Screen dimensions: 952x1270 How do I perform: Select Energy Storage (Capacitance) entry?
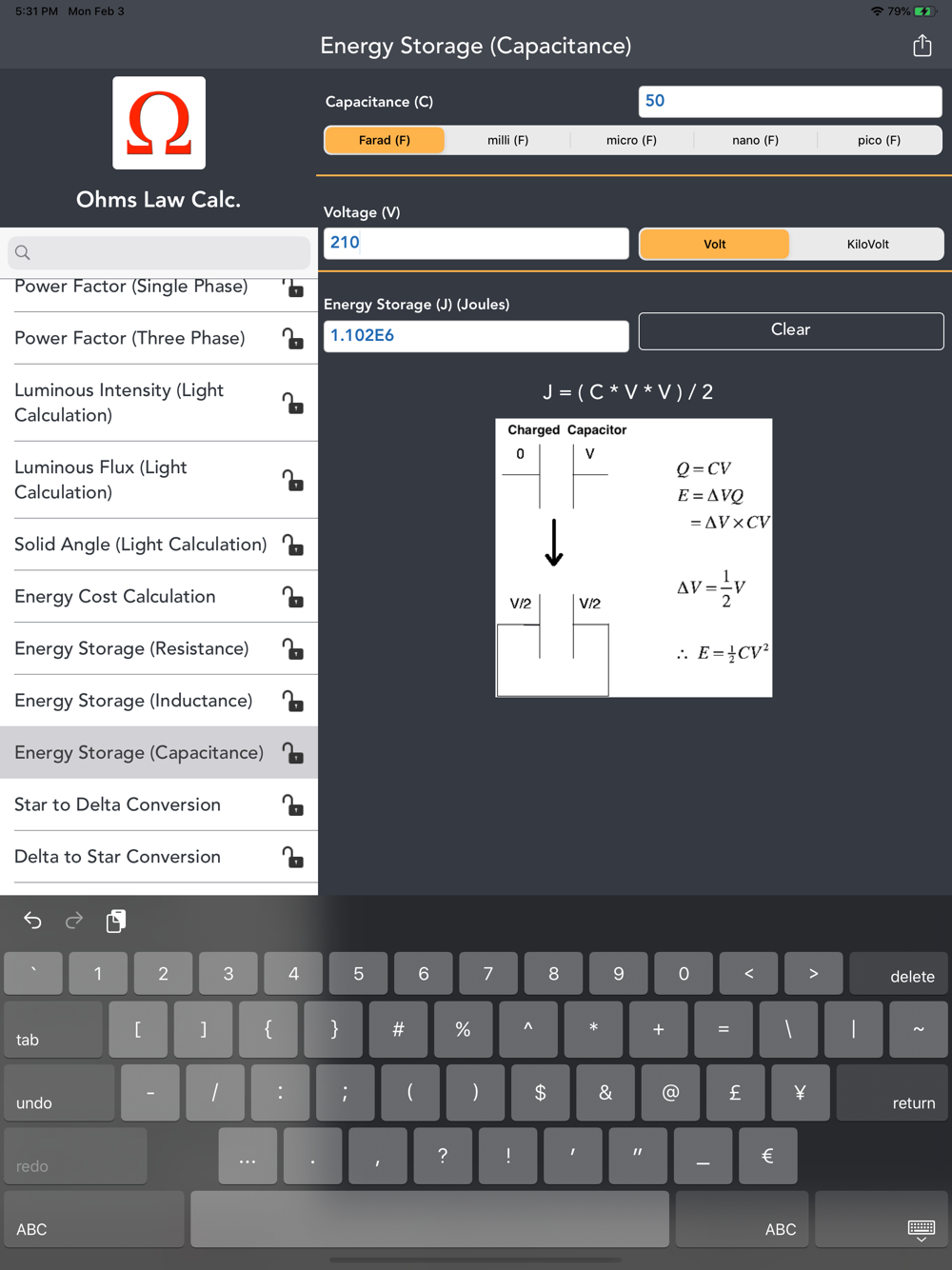159,753
